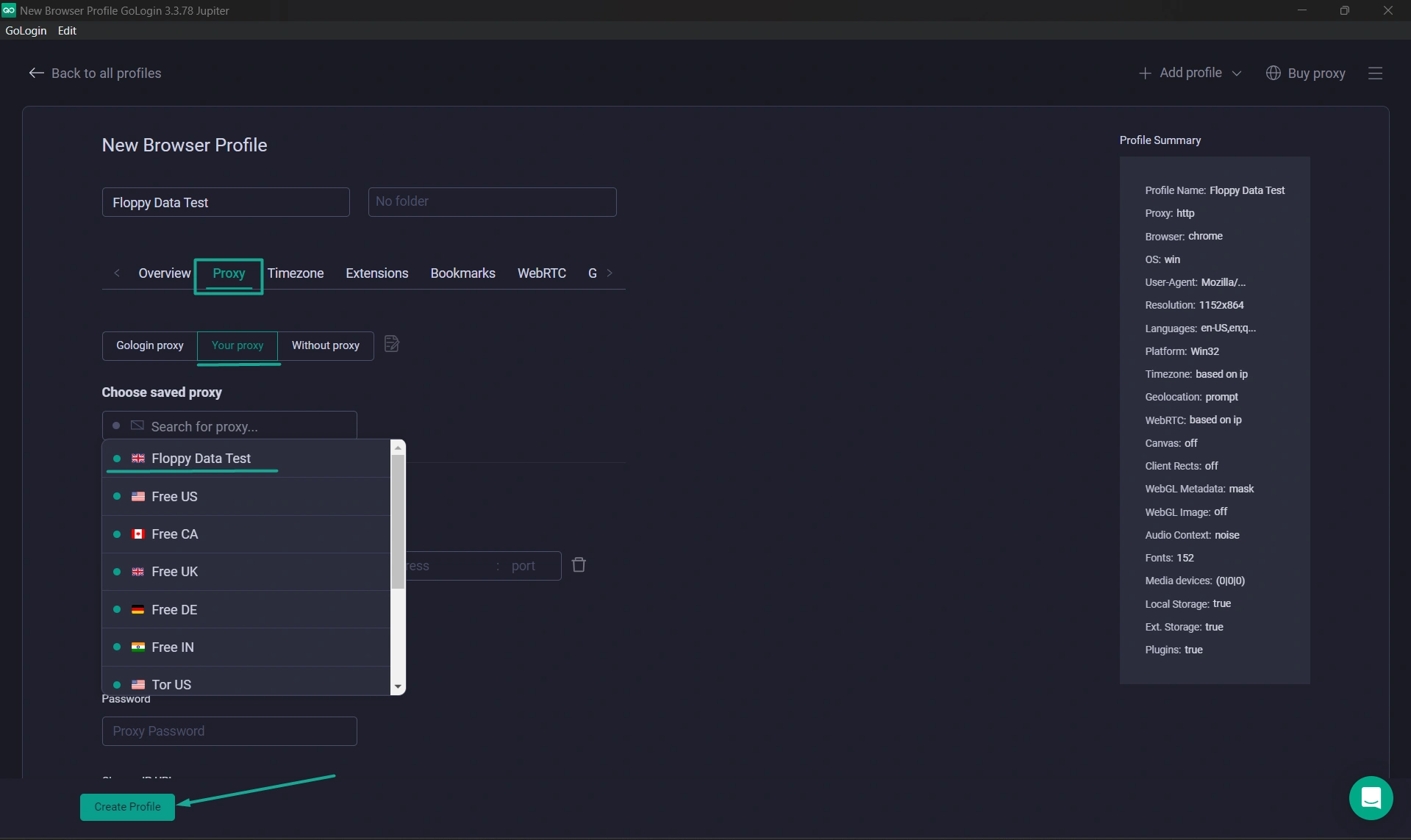Switch to the WebRTC tab

point(541,273)
